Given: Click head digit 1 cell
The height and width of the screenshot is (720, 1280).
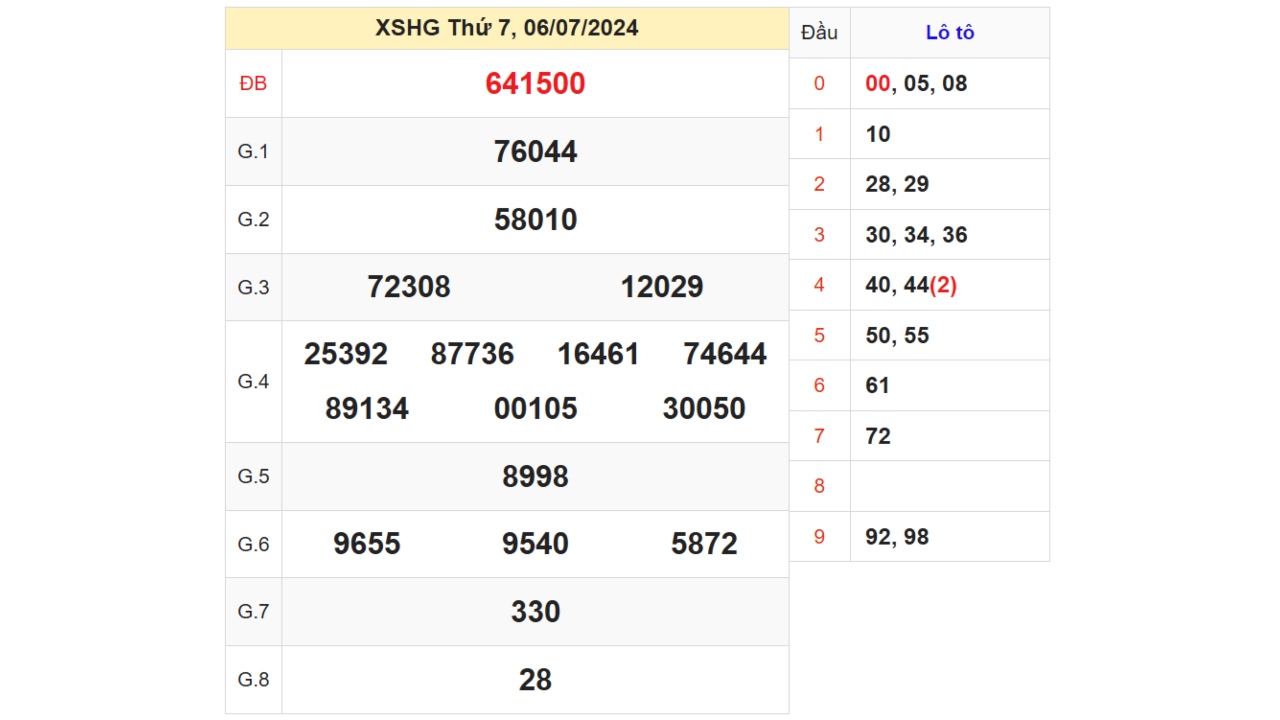Looking at the screenshot, I should click(819, 134).
